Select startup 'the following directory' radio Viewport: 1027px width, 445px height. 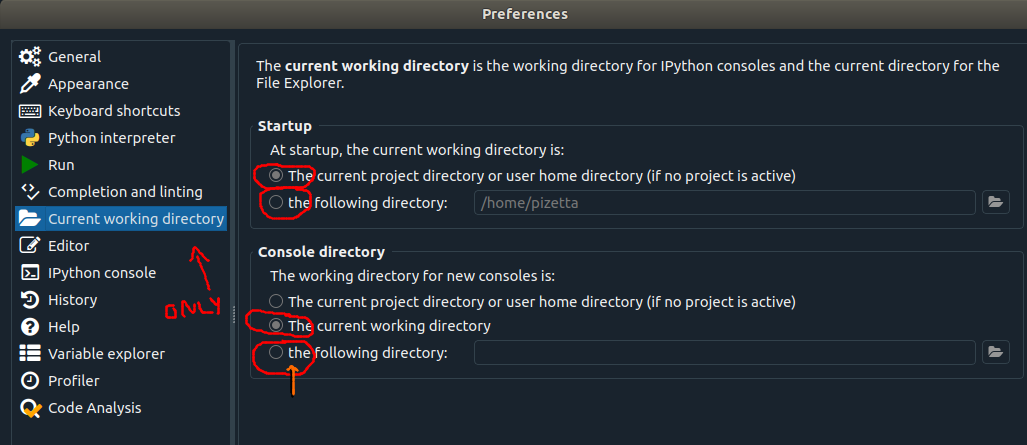pos(276,203)
